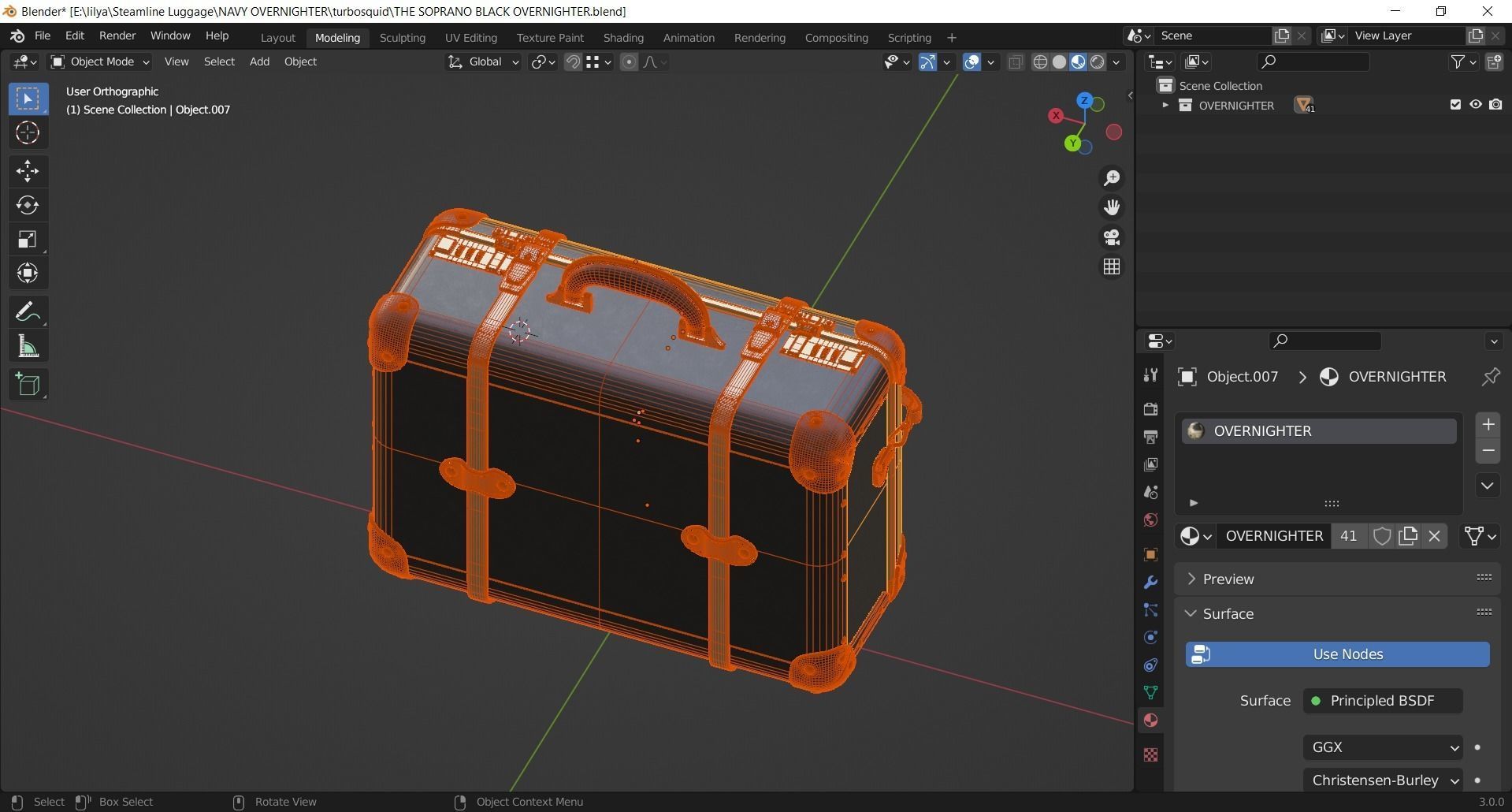This screenshot has height=812, width=1512.
Task: Switch to Wireframe viewport shading
Action: 1040,62
